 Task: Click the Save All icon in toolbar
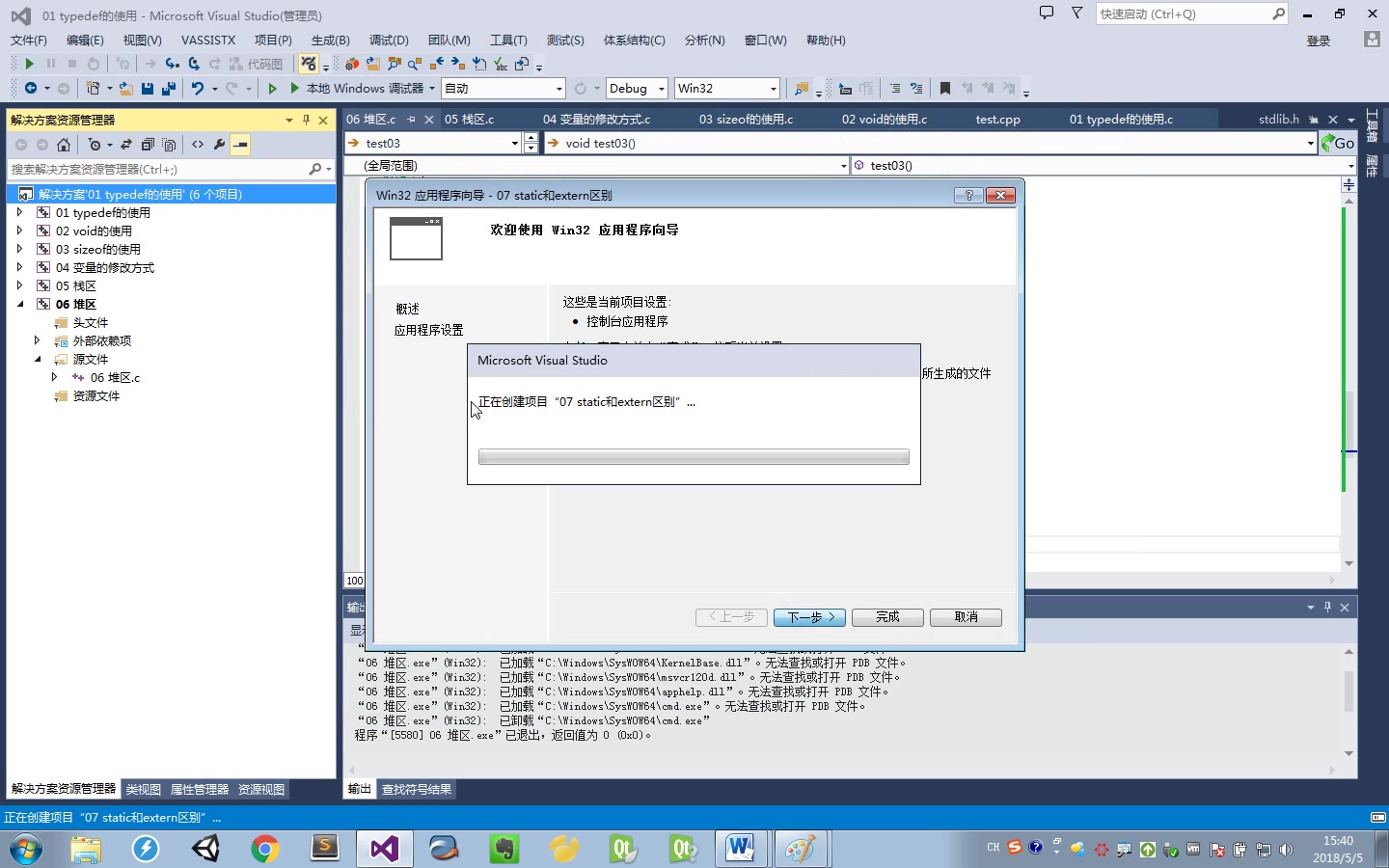pyautogui.click(x=168, y=88)
